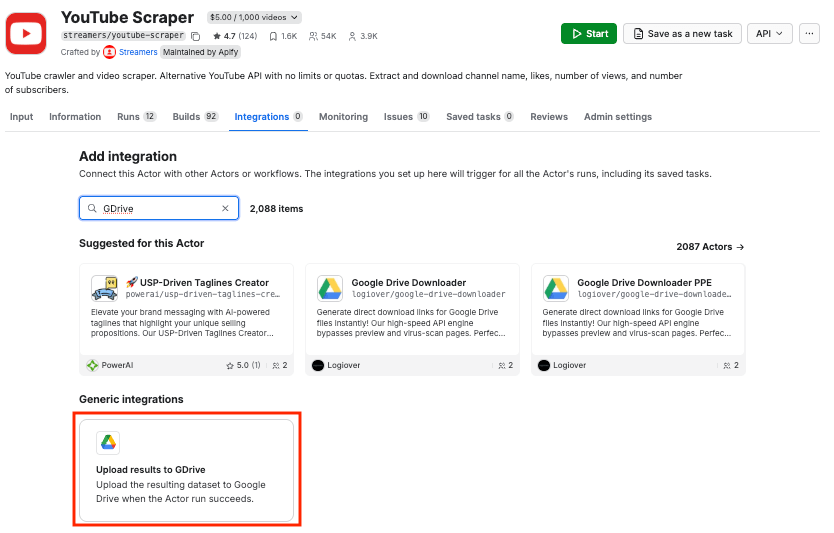Click the YouTube Scraper logo icon

coord(26,34)
